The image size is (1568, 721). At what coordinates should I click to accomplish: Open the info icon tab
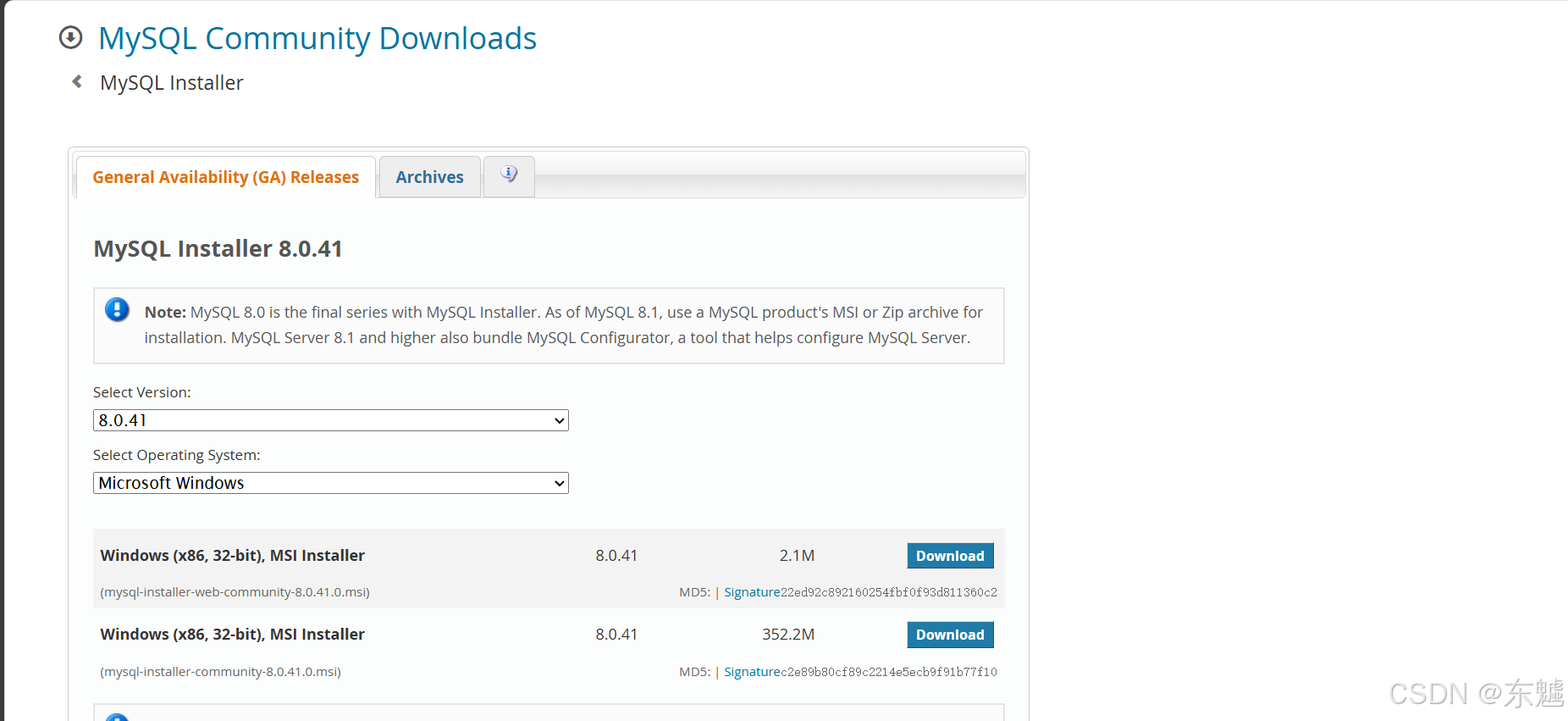509,175
